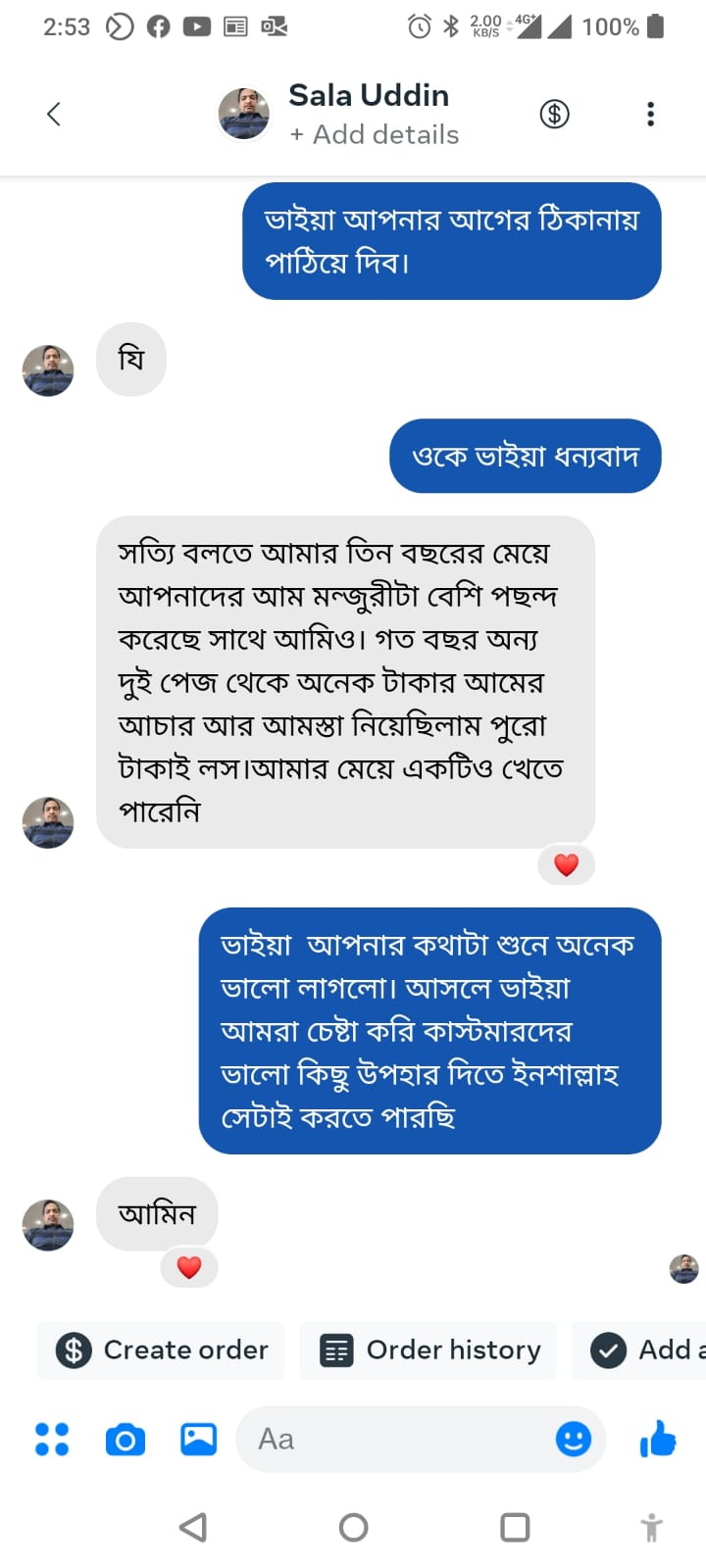This screenshot has width=706, height=1568.
Task: Open Order history
Action: pyautogui.click(x=428, y=1349)
